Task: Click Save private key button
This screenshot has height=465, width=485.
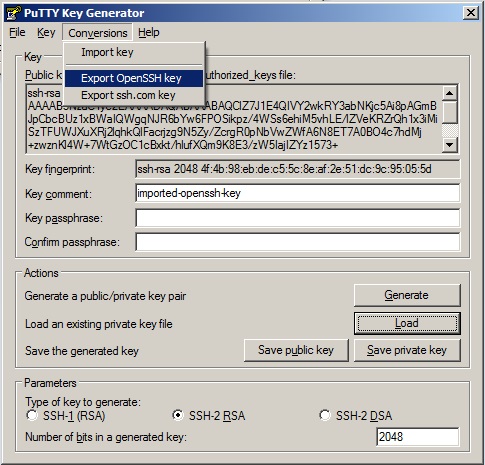Action: click(x=407, y=350)
